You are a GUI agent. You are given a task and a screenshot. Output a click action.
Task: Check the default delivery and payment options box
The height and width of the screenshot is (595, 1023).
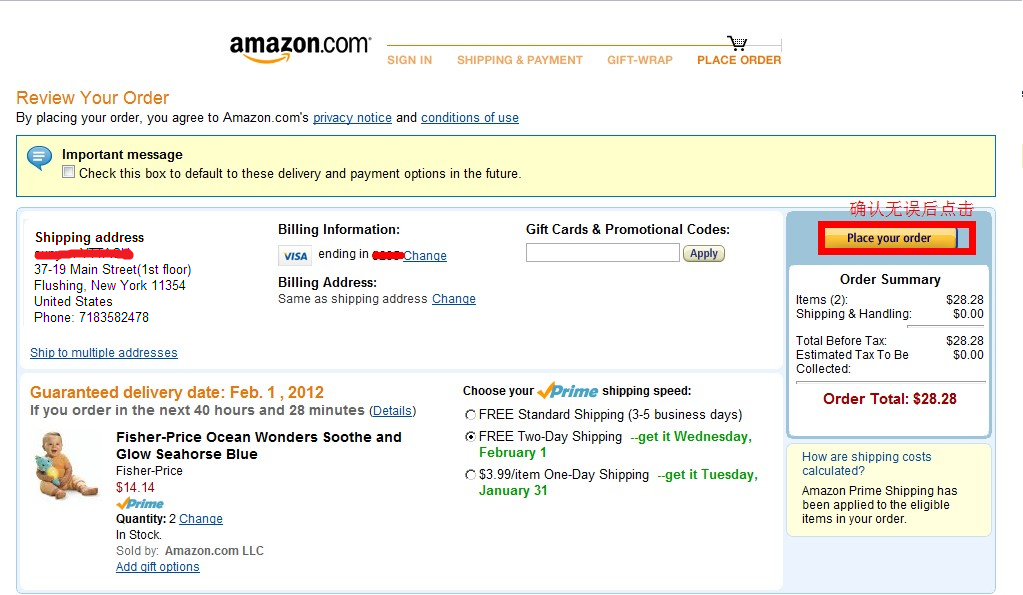[69, 172]
